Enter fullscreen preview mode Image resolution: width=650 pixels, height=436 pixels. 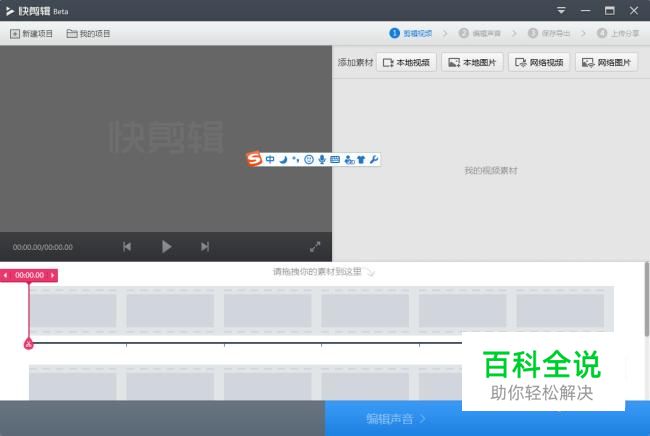(x=315, y=247)
